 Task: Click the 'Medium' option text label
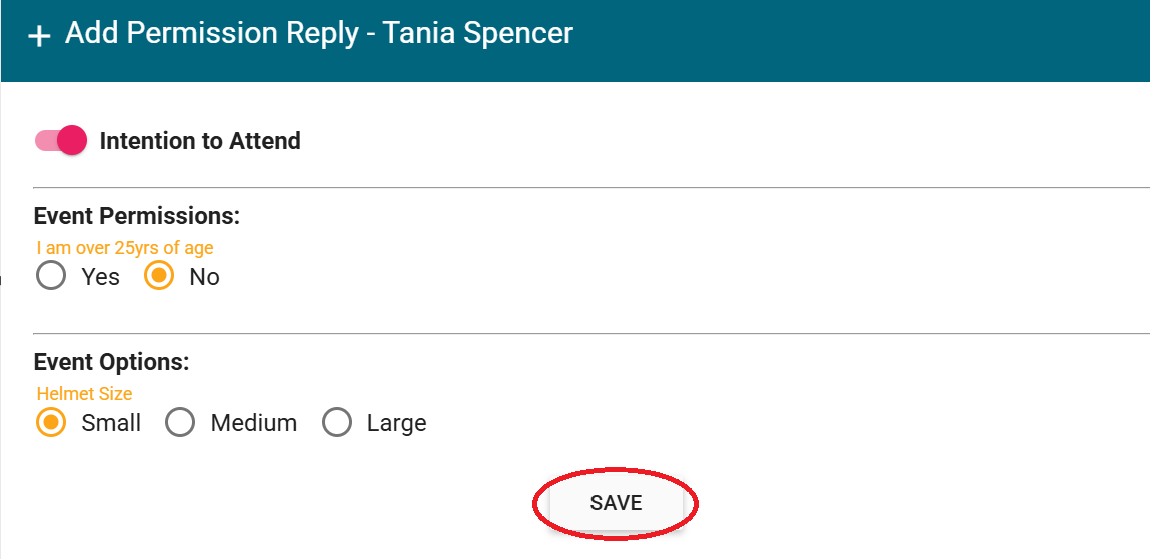(254, 423)
